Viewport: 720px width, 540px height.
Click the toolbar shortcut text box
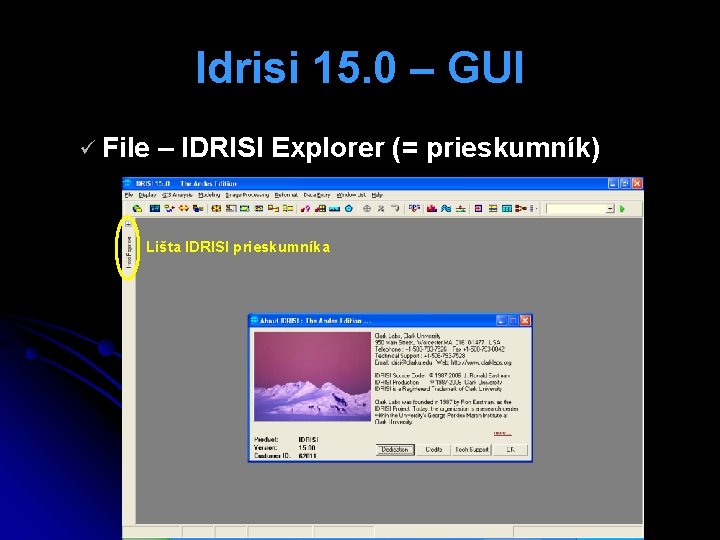pos(576,209)
